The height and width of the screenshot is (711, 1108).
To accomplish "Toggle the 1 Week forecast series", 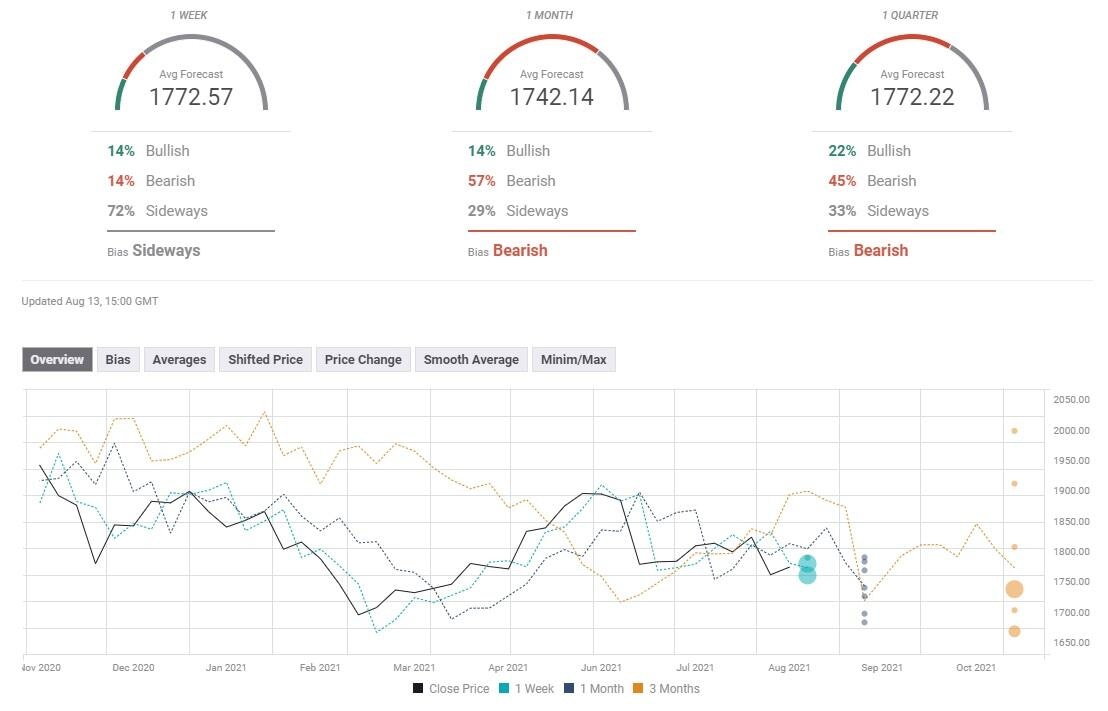I will pos(527,689).
